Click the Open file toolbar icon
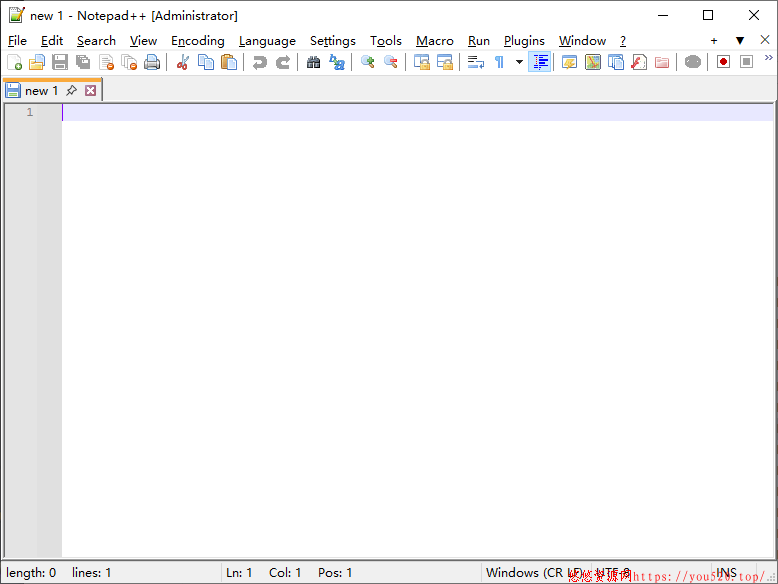Viewport: 778px width, 584px height. tap(37, 63)
